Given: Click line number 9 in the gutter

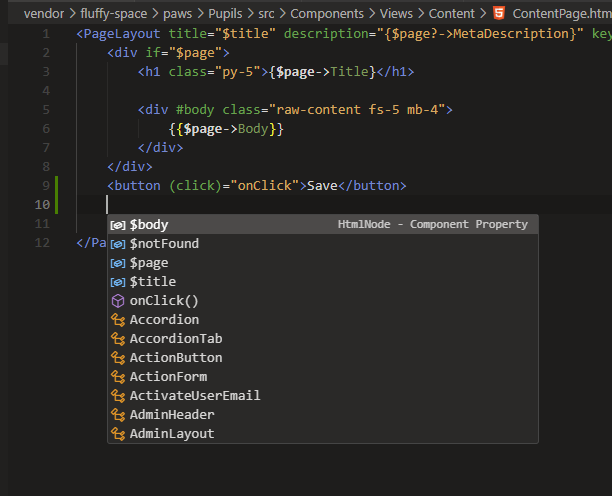Looking at the screenshot, I should coord(46,186).
